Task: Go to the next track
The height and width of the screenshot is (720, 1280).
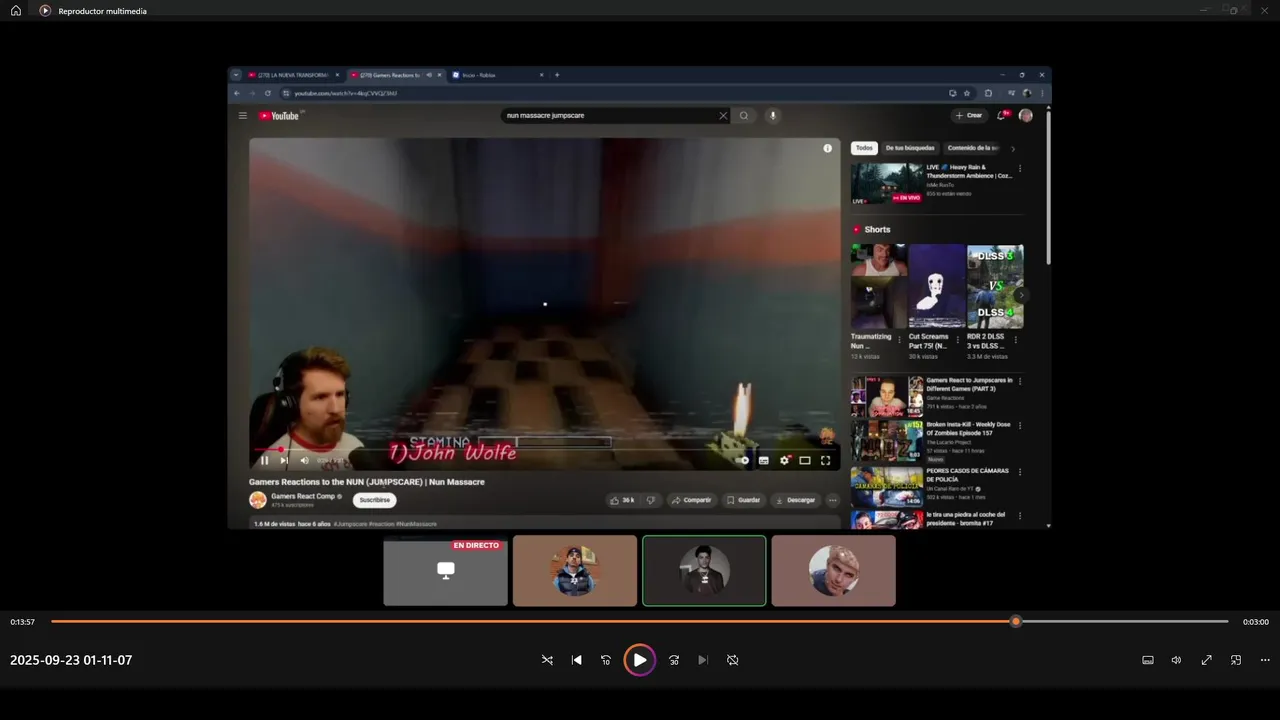Action: point(703,660)
